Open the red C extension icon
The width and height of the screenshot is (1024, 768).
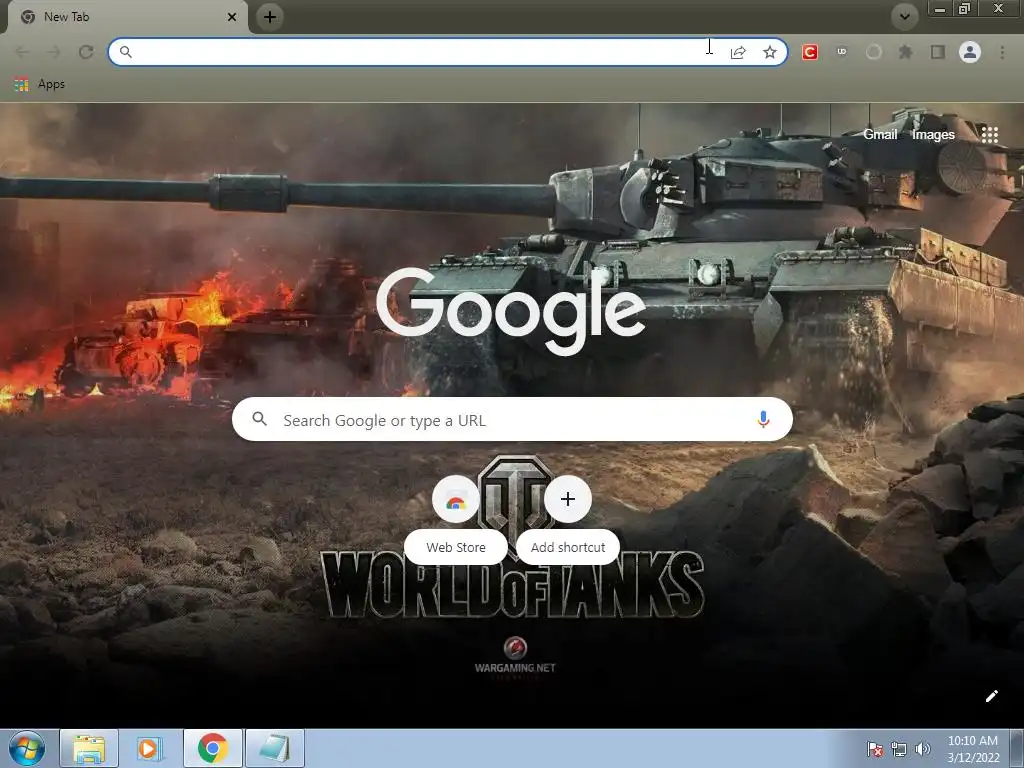tap(810, 52)
